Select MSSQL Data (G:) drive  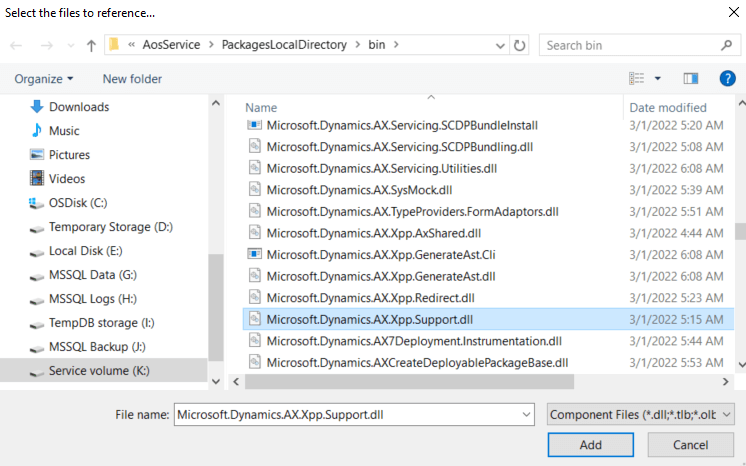[93, 275]
